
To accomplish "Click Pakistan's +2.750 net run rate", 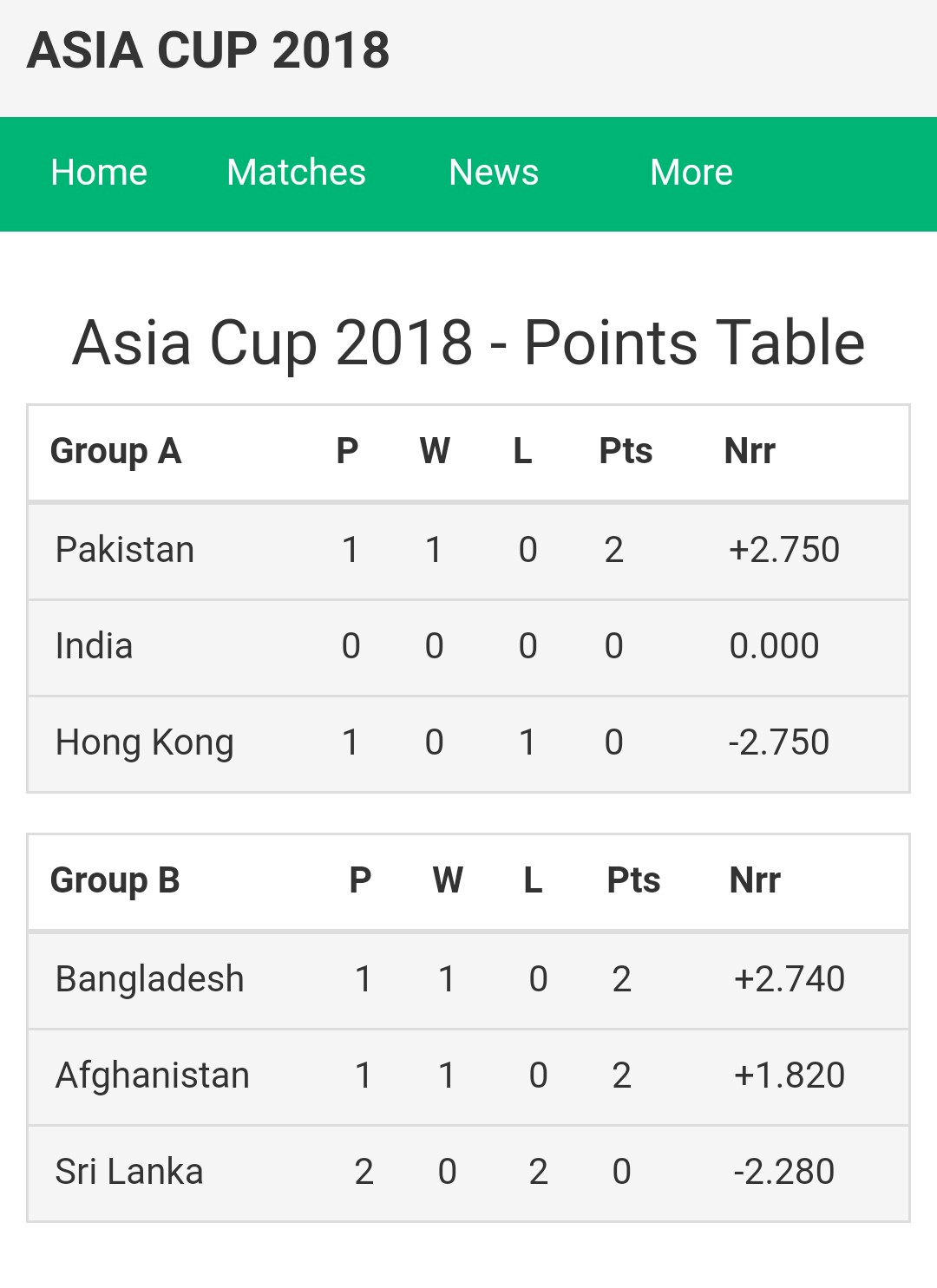I will coord(784,550).
